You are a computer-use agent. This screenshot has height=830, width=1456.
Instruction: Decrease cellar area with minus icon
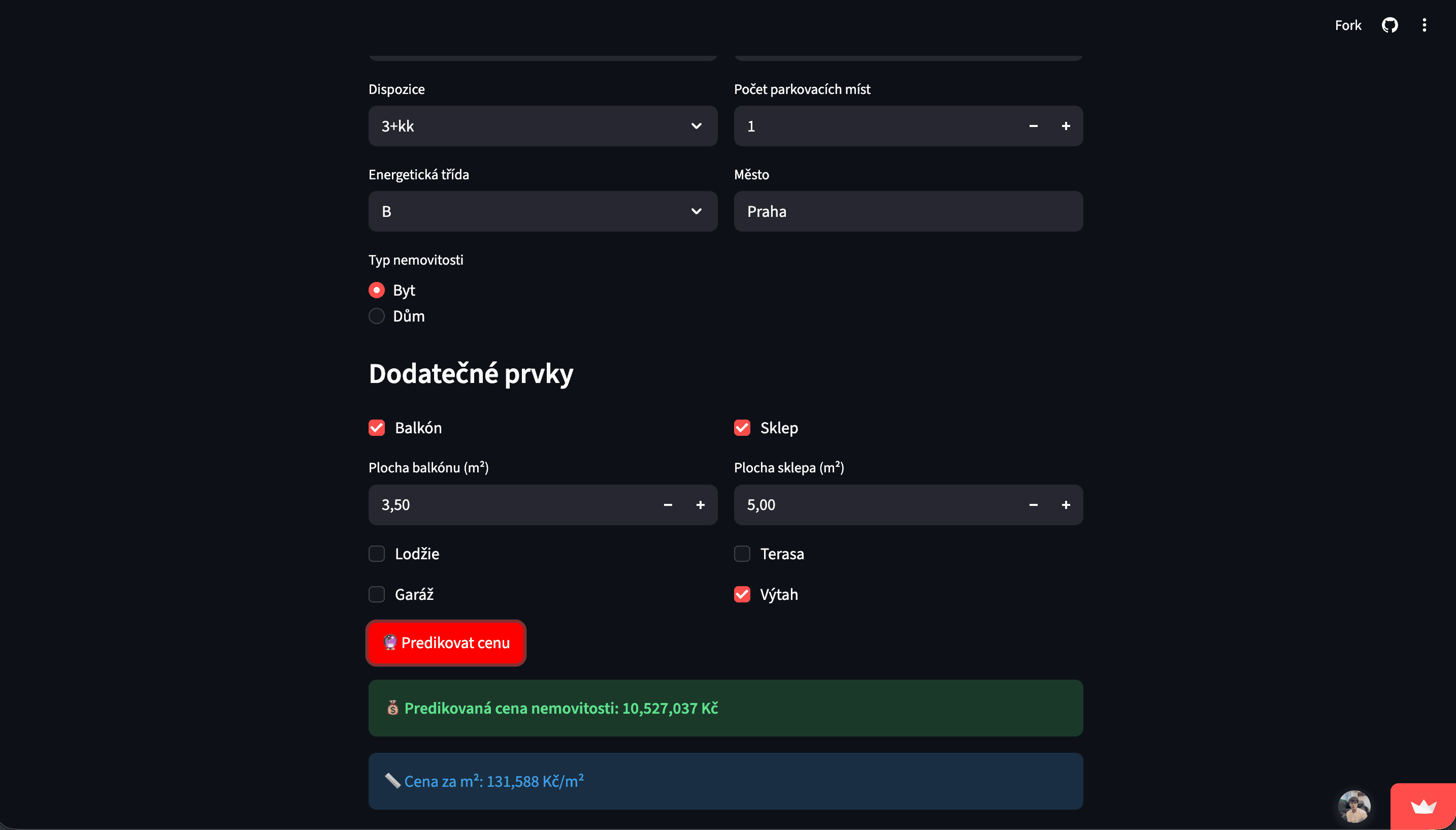pos(1033,505)
